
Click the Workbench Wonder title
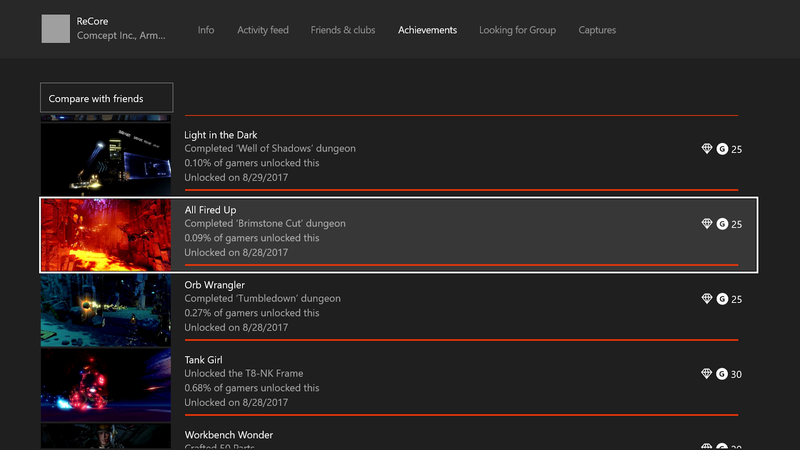229,435
